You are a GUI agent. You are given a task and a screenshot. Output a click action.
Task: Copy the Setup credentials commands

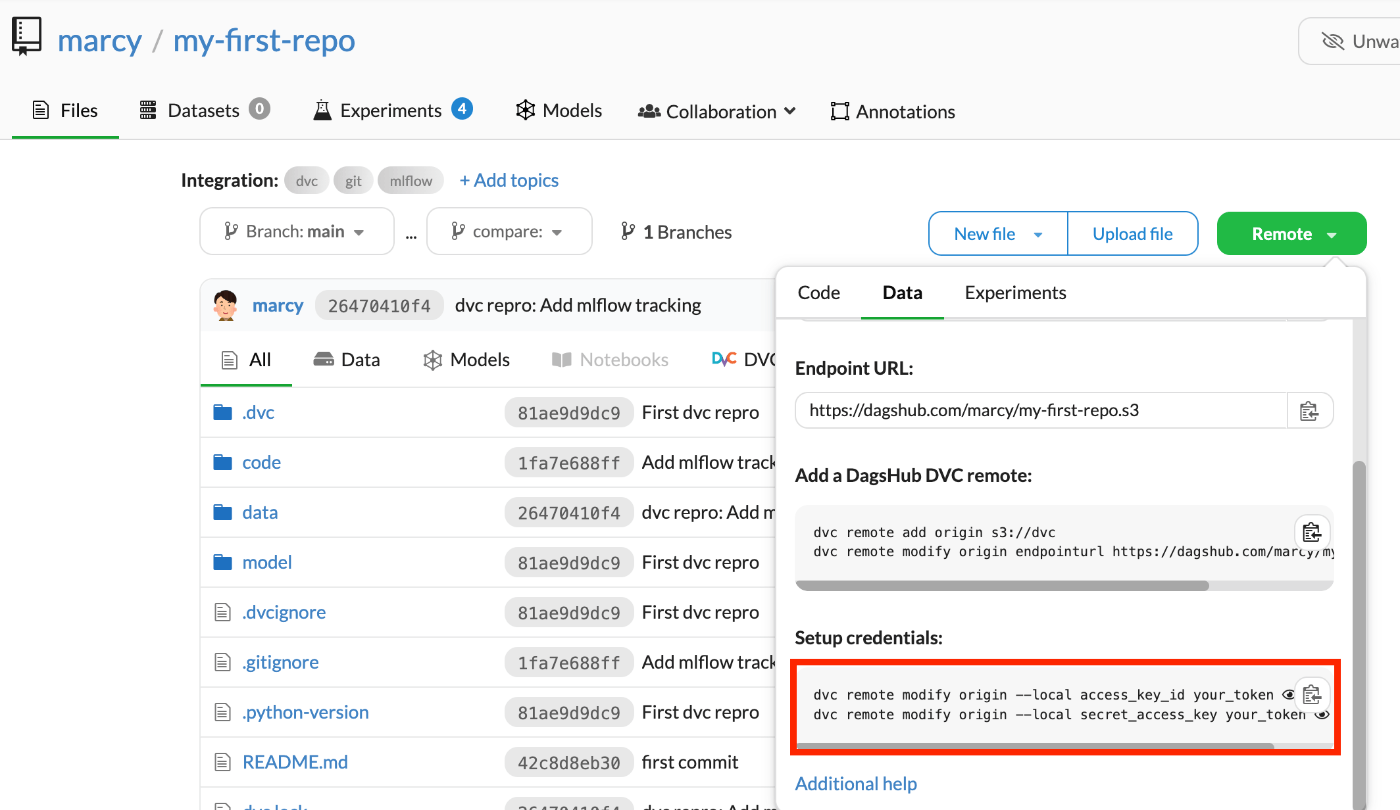tap(1312, 693)
